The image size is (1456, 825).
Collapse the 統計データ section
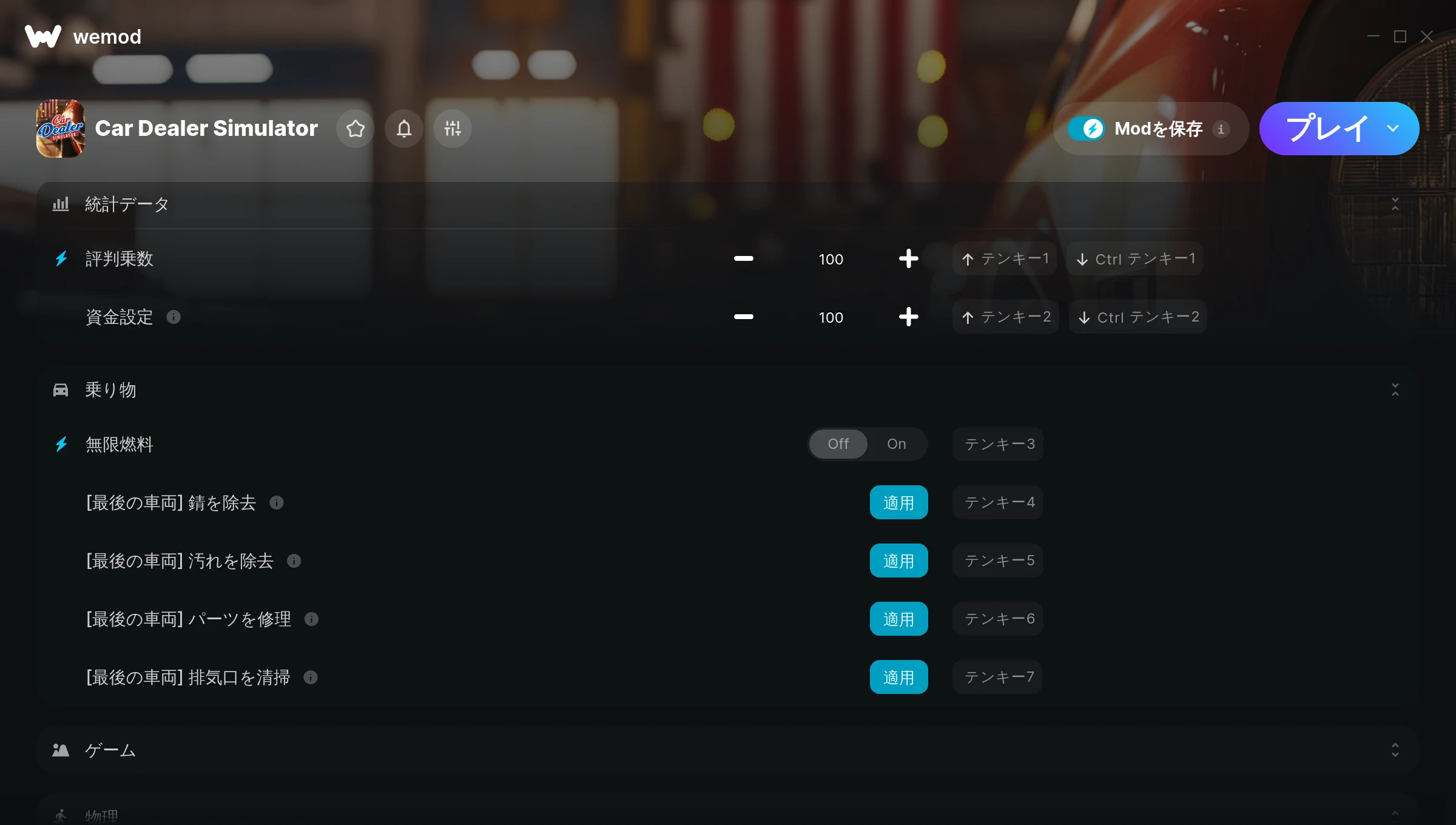(x=1395, y=204)
